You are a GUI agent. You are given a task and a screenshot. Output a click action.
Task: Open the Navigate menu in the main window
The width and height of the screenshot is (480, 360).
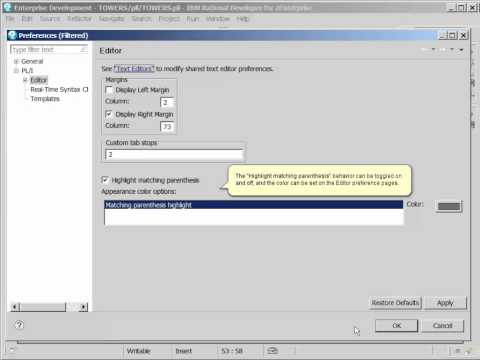pos(111,19)
